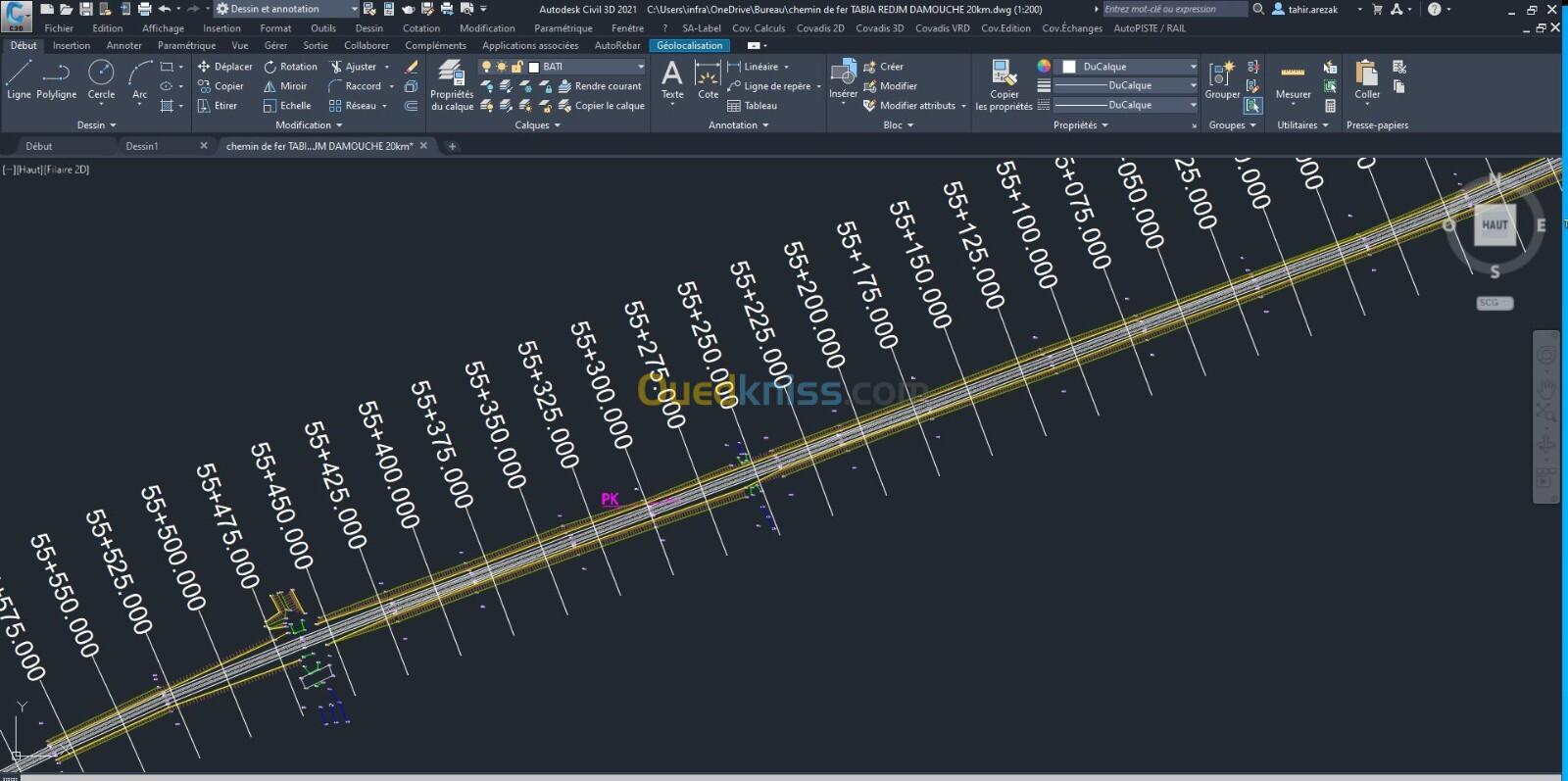Toggle BATI layer lightbulb on/off
The image size is (1568, 781).
[x=486, y=67]
